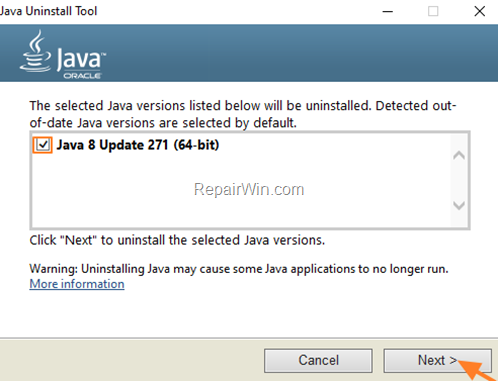Screen dimensions: 498x381
Task: Open the More information link
Action: 77,284
